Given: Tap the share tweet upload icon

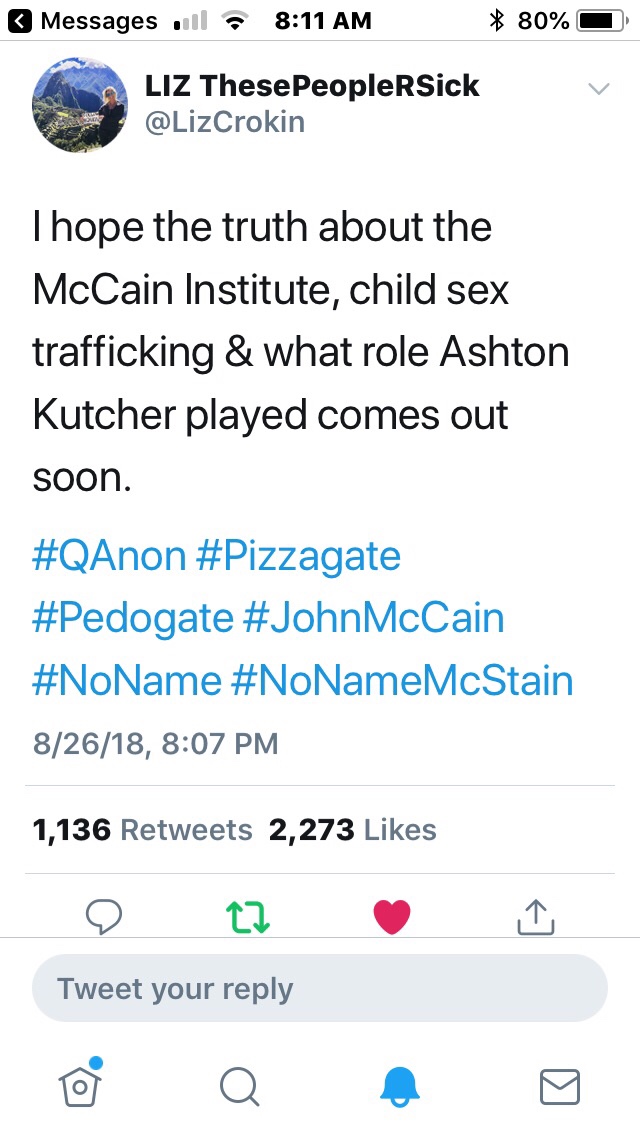Looking at the screenshot, I should tap(535, 915).
